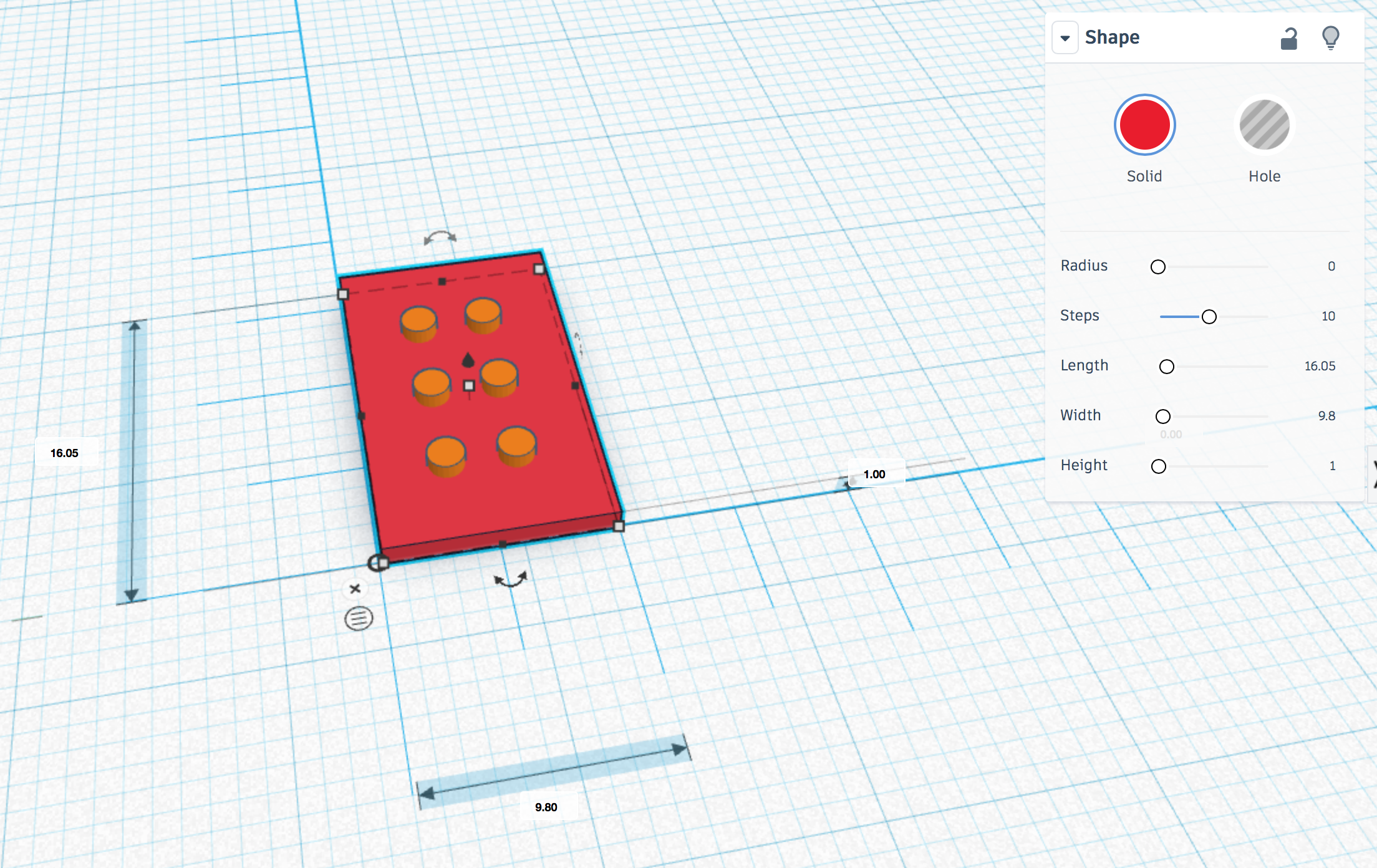This screenshot has width=1377, height=868.
Task: Click the top curved rotation arrow handle
Action: 439,236
